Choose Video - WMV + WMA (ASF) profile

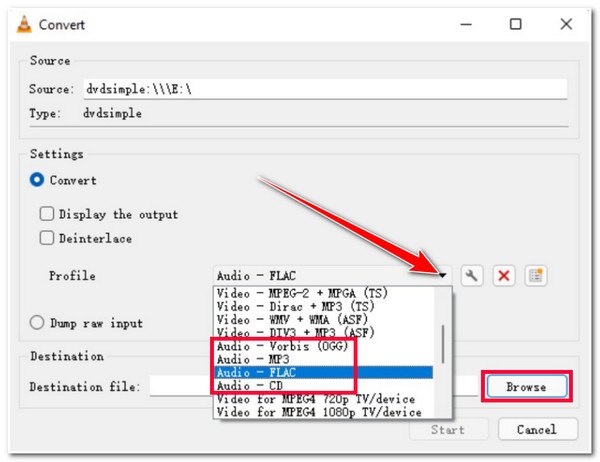[x=323, y=320]
